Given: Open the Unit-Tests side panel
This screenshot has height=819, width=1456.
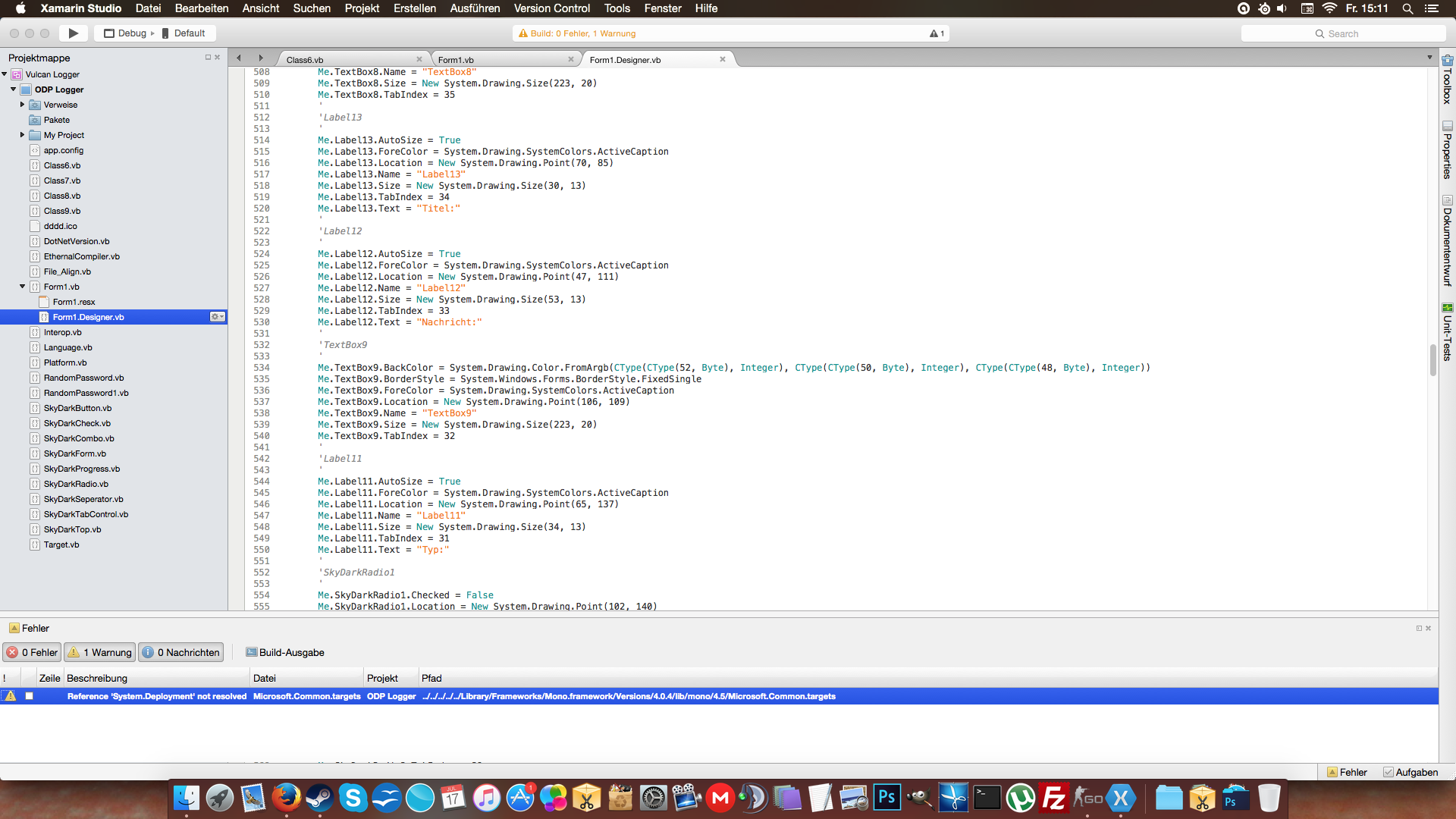Looking at the screenshot, I should click(1447, 332).
